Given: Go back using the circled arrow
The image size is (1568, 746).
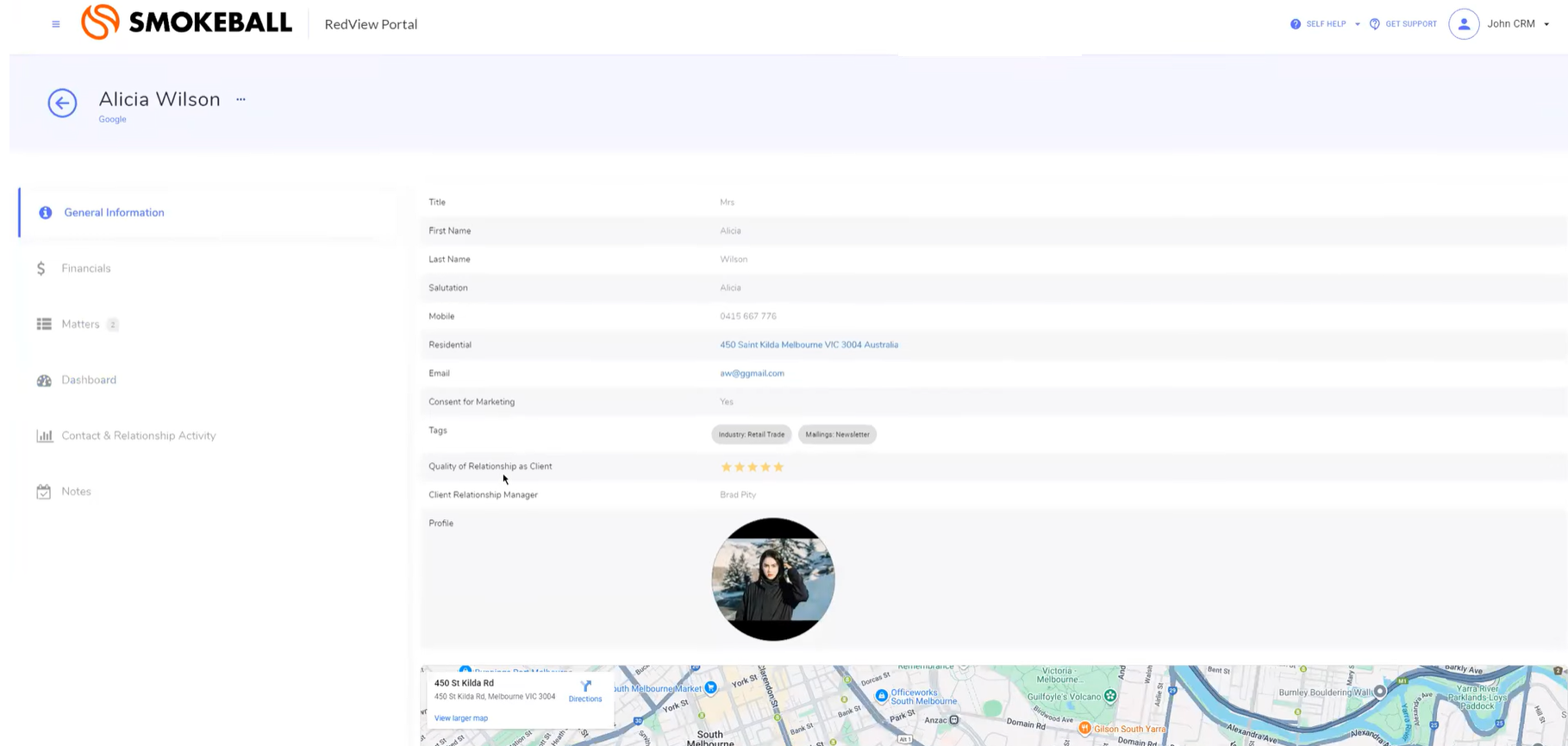Looking at the screenshot, I should (62, 103).
